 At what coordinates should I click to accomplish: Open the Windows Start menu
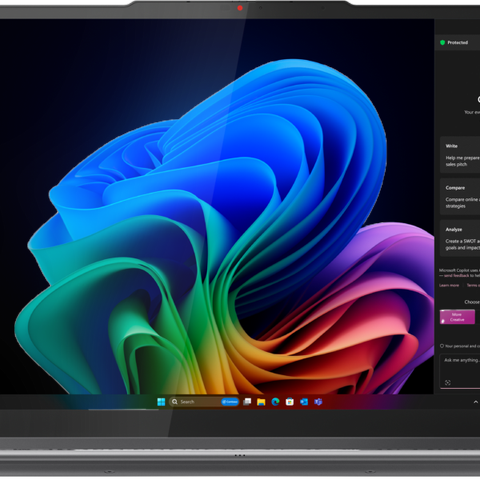[x=161, y=402]
